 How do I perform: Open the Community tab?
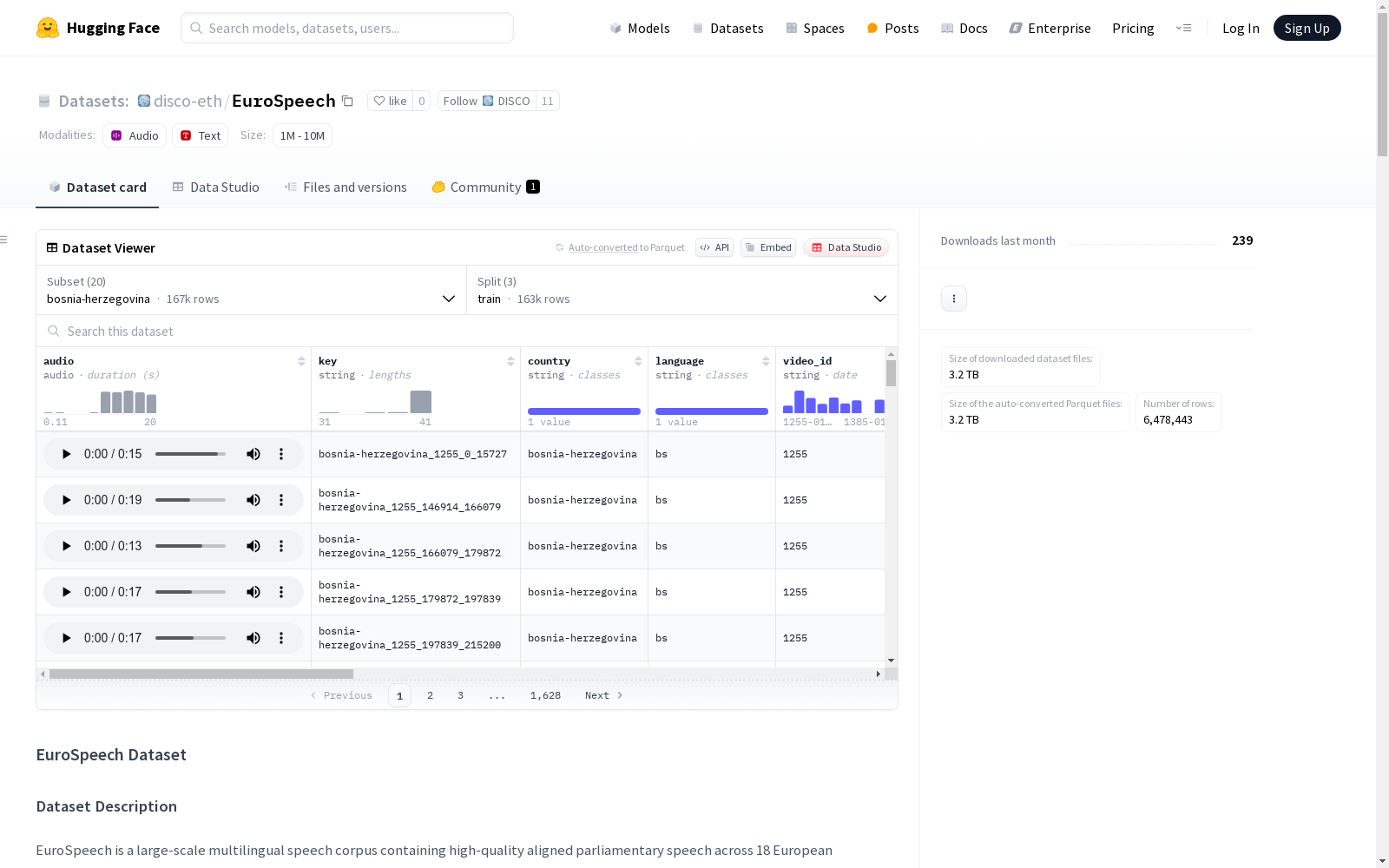tap(486, 187)
